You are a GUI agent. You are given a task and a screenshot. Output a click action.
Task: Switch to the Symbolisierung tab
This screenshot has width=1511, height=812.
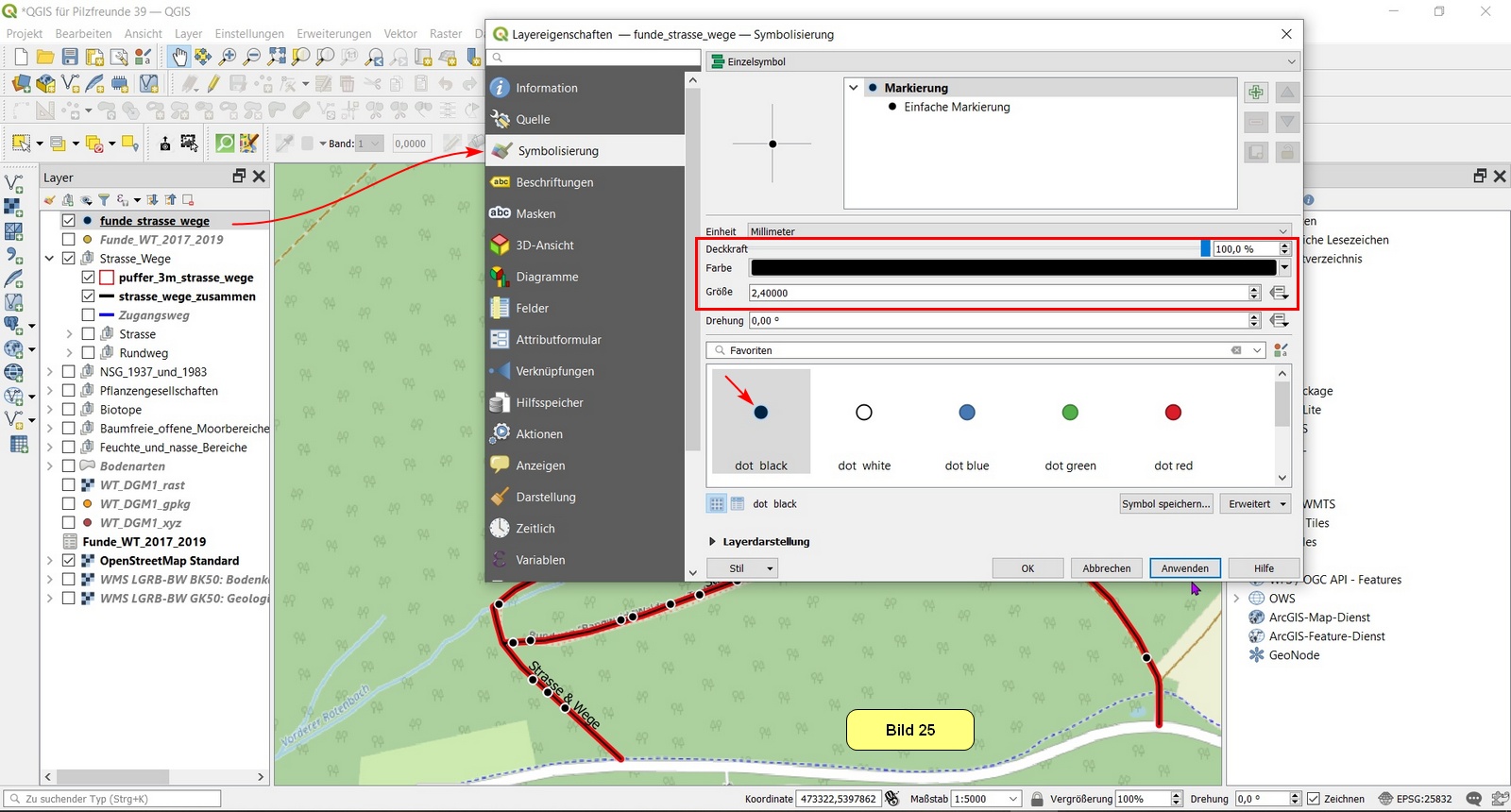[x=557, y=151]
